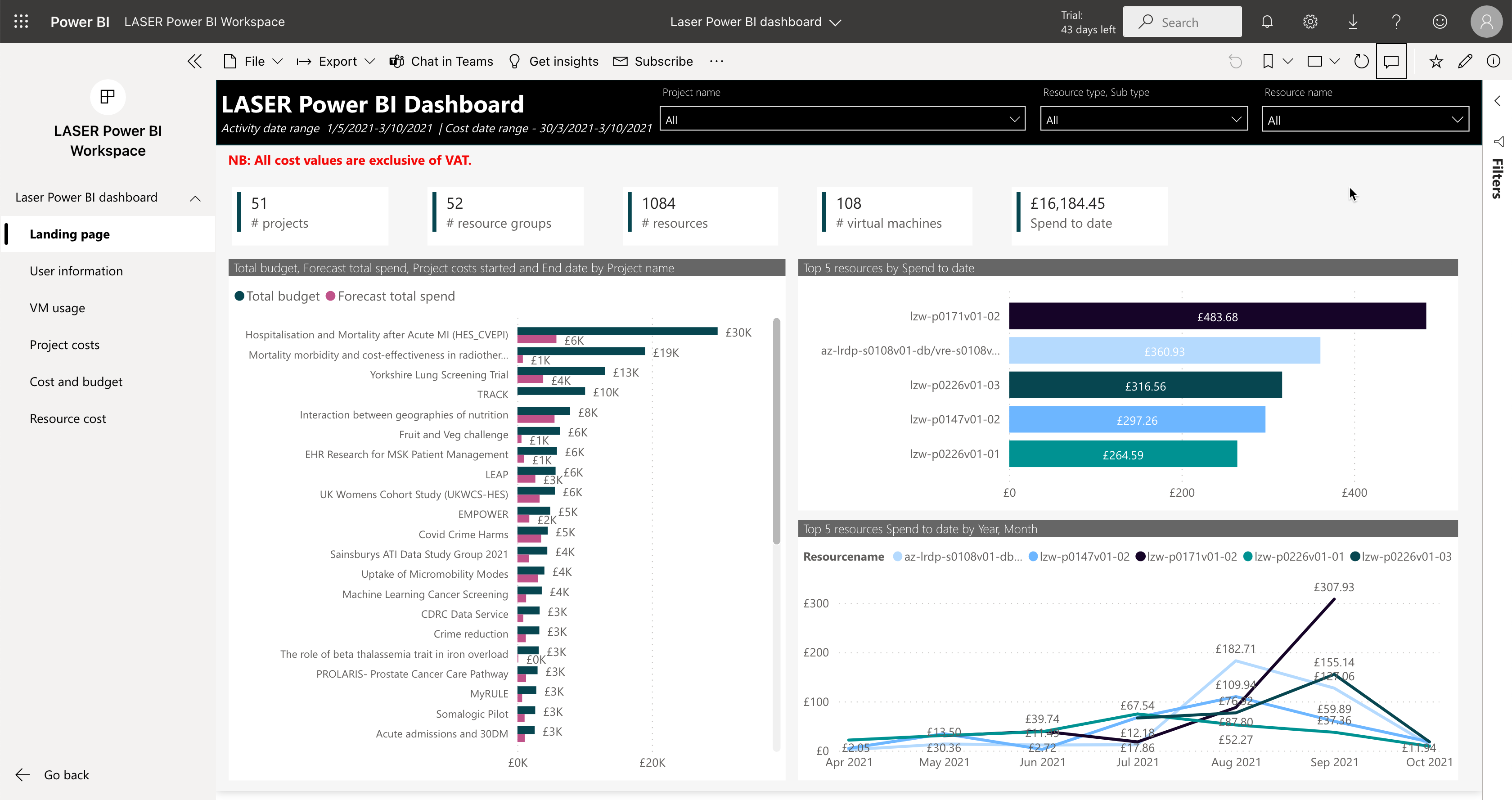The image size is (1512, 800).
Task: Click the Power BI home link
Action: coord(80,22)
